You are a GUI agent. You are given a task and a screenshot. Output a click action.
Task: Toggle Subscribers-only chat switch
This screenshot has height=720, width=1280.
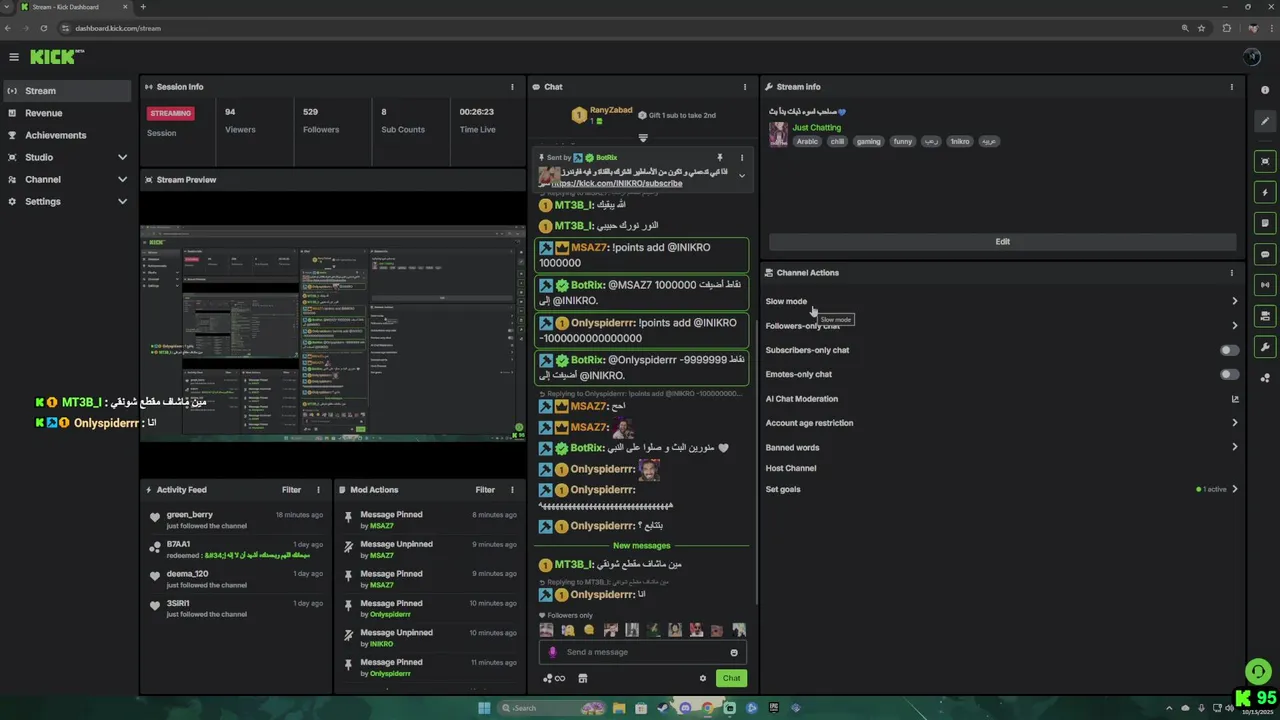1229,350
